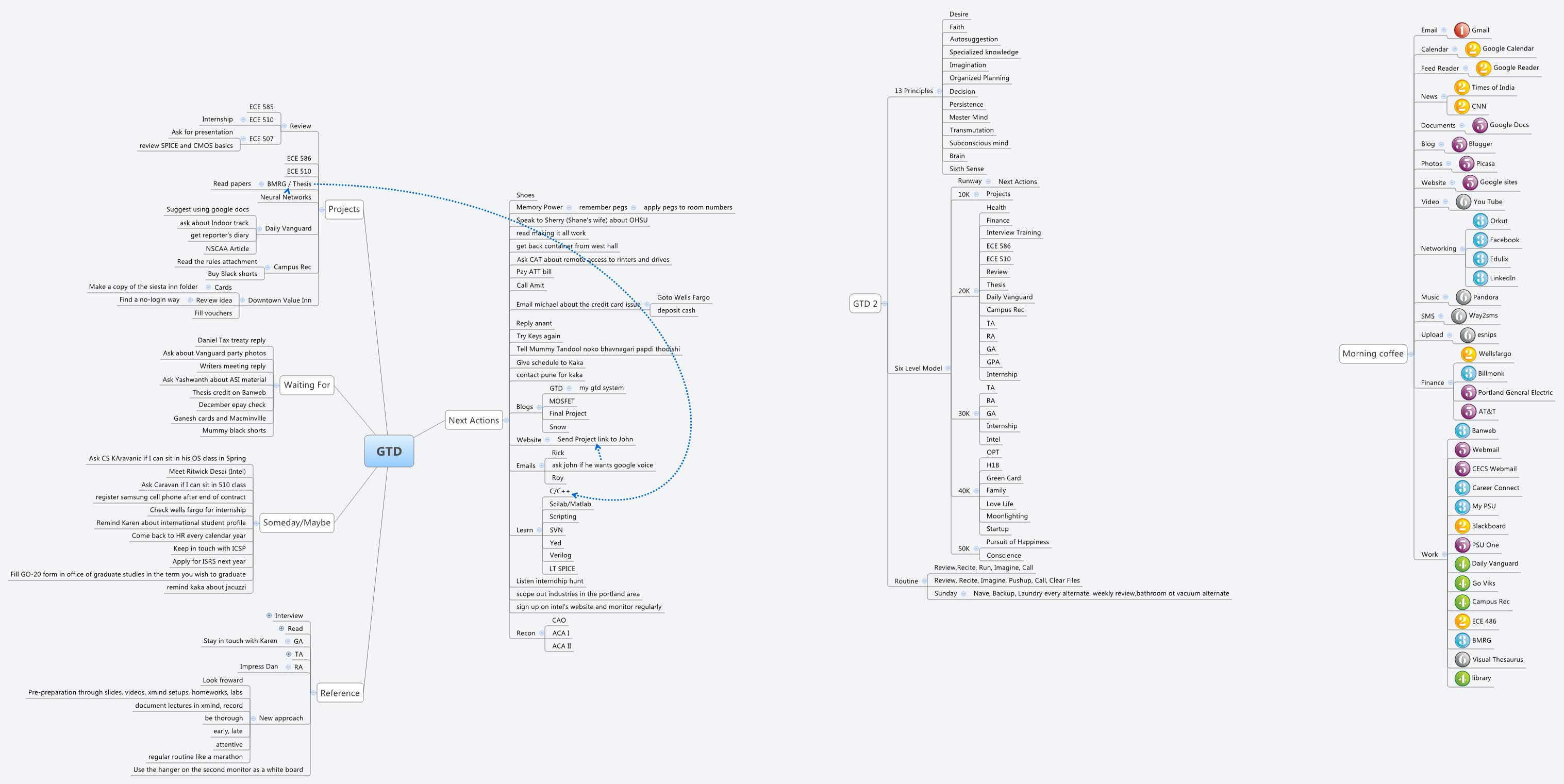Select the Waiting For main topic
This screenshot has width=1564, height=784.
307,385
